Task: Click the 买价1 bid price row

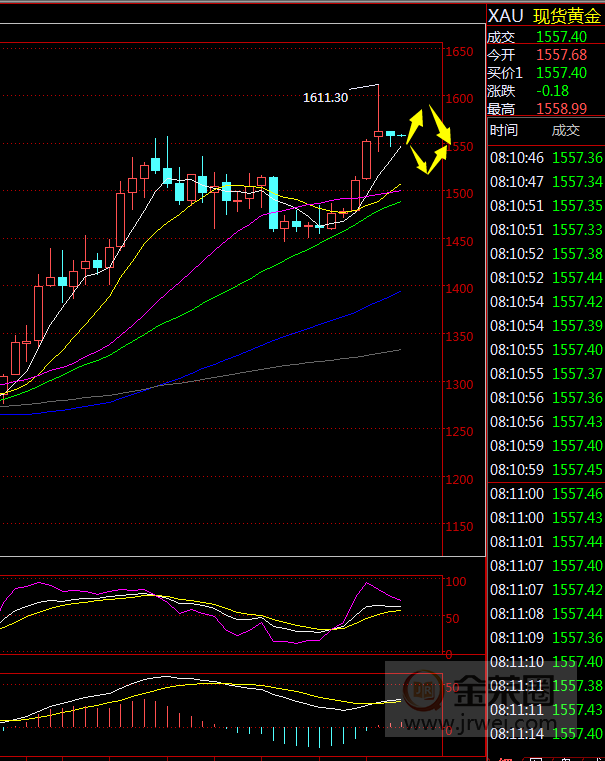Action: pos(546,73)
